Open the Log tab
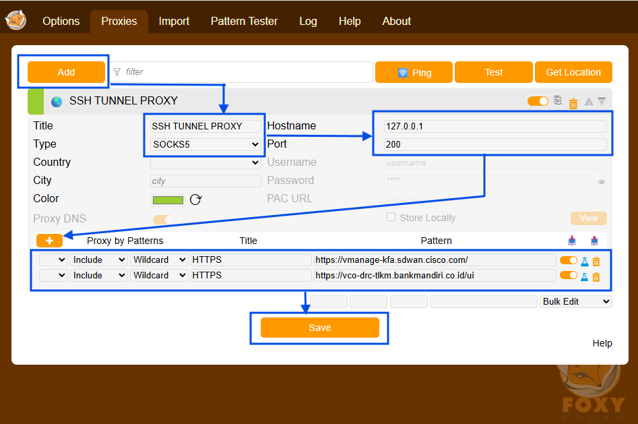The image size is (638, 424). 308,21
